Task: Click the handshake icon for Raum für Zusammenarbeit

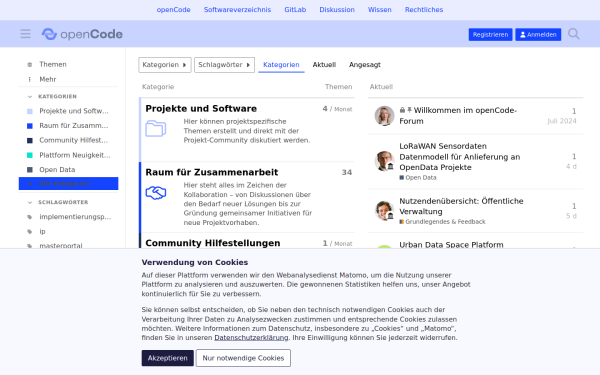Action: pyautogui.click(x=156, y=192)
